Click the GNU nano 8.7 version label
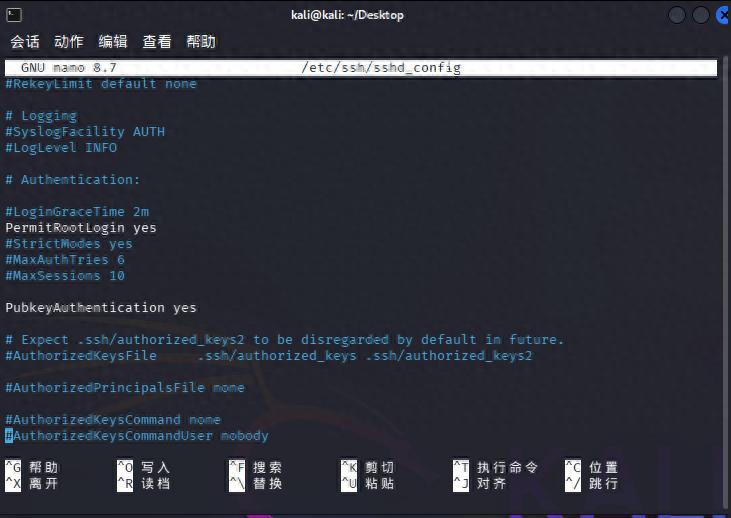 pyautogui.click(x=69, y=68)
